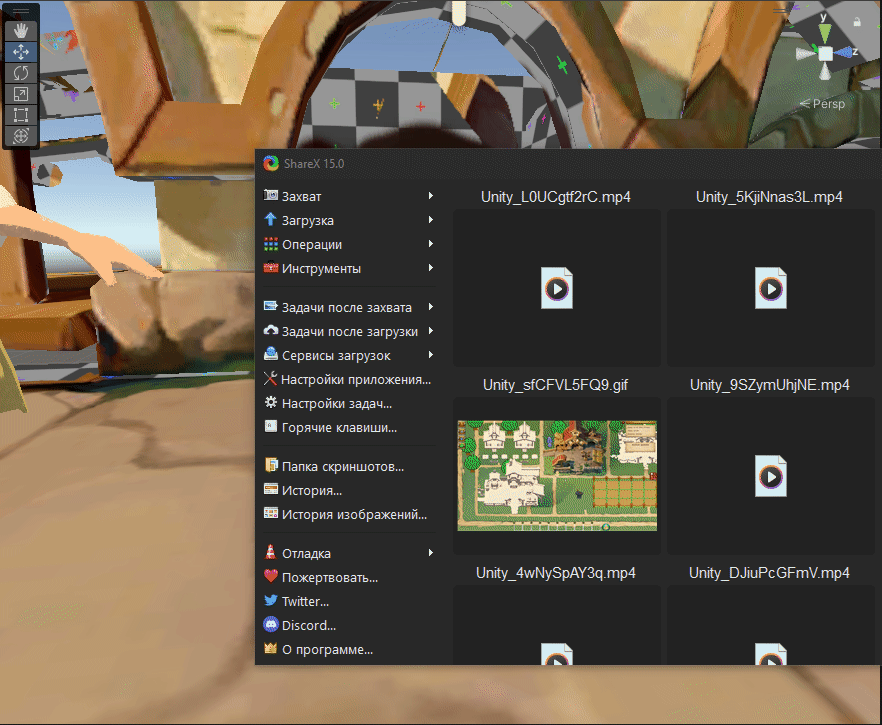The image size is (882, 725).
Task: Expand the Задачи после захвата submenu arrow
Action: pos(430,307)
